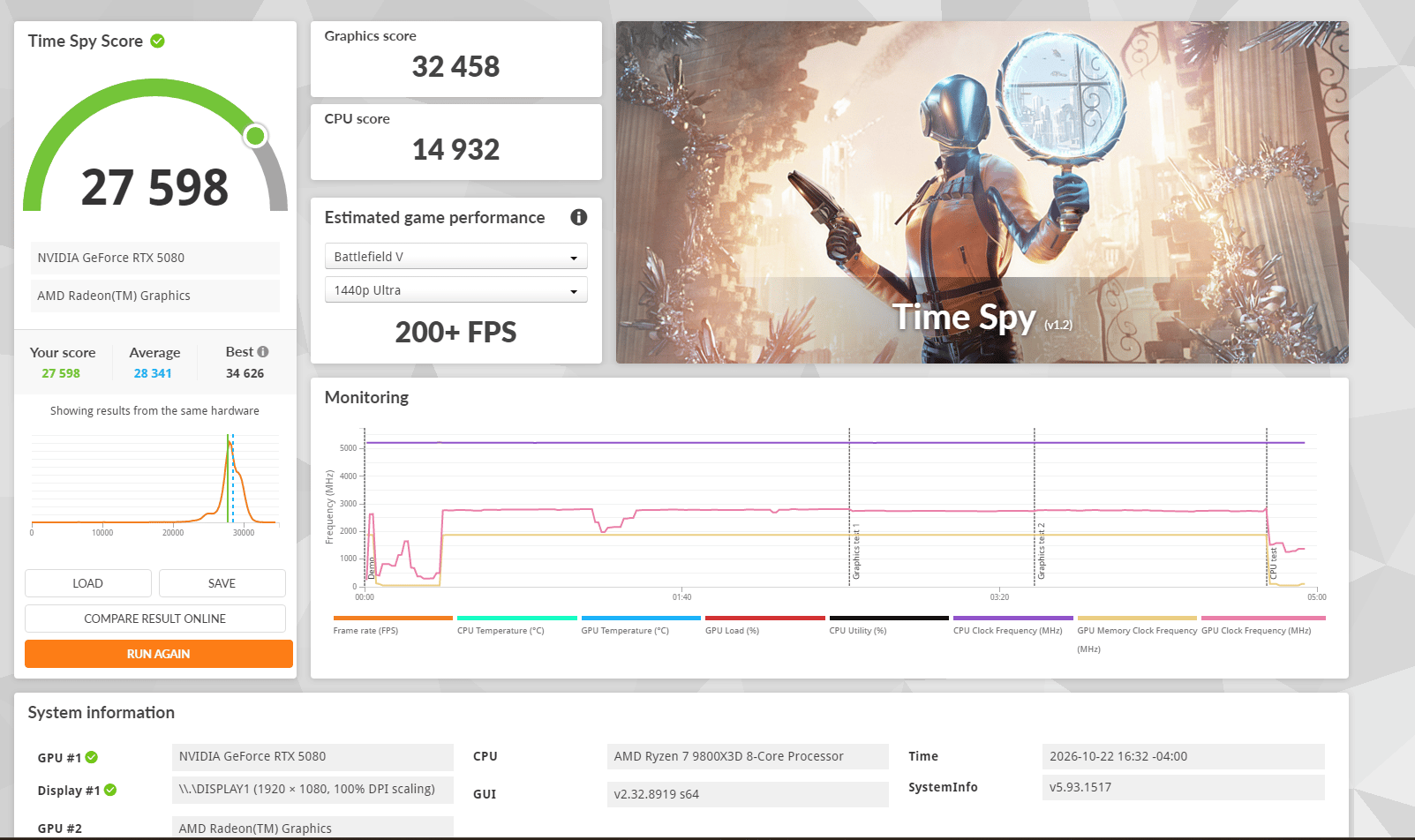
Task: Click the Graphics test 1 marker in chart
Action: (855, 551)
